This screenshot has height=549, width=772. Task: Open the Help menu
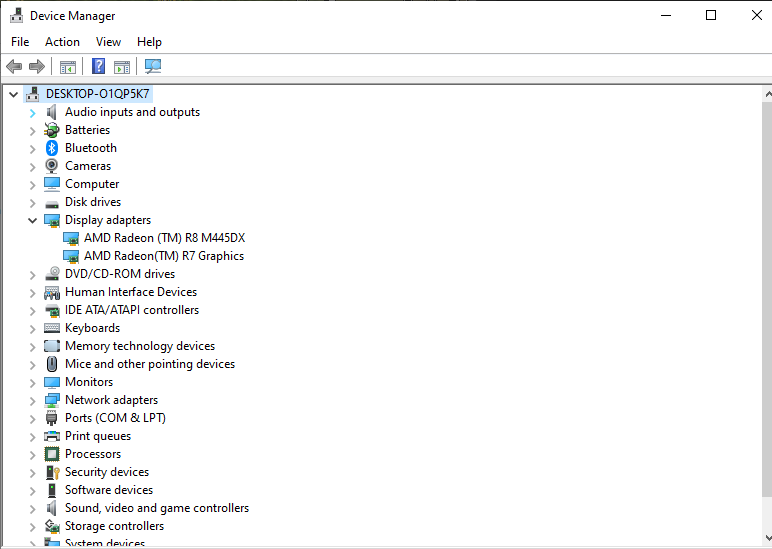(x=149, y=42)
